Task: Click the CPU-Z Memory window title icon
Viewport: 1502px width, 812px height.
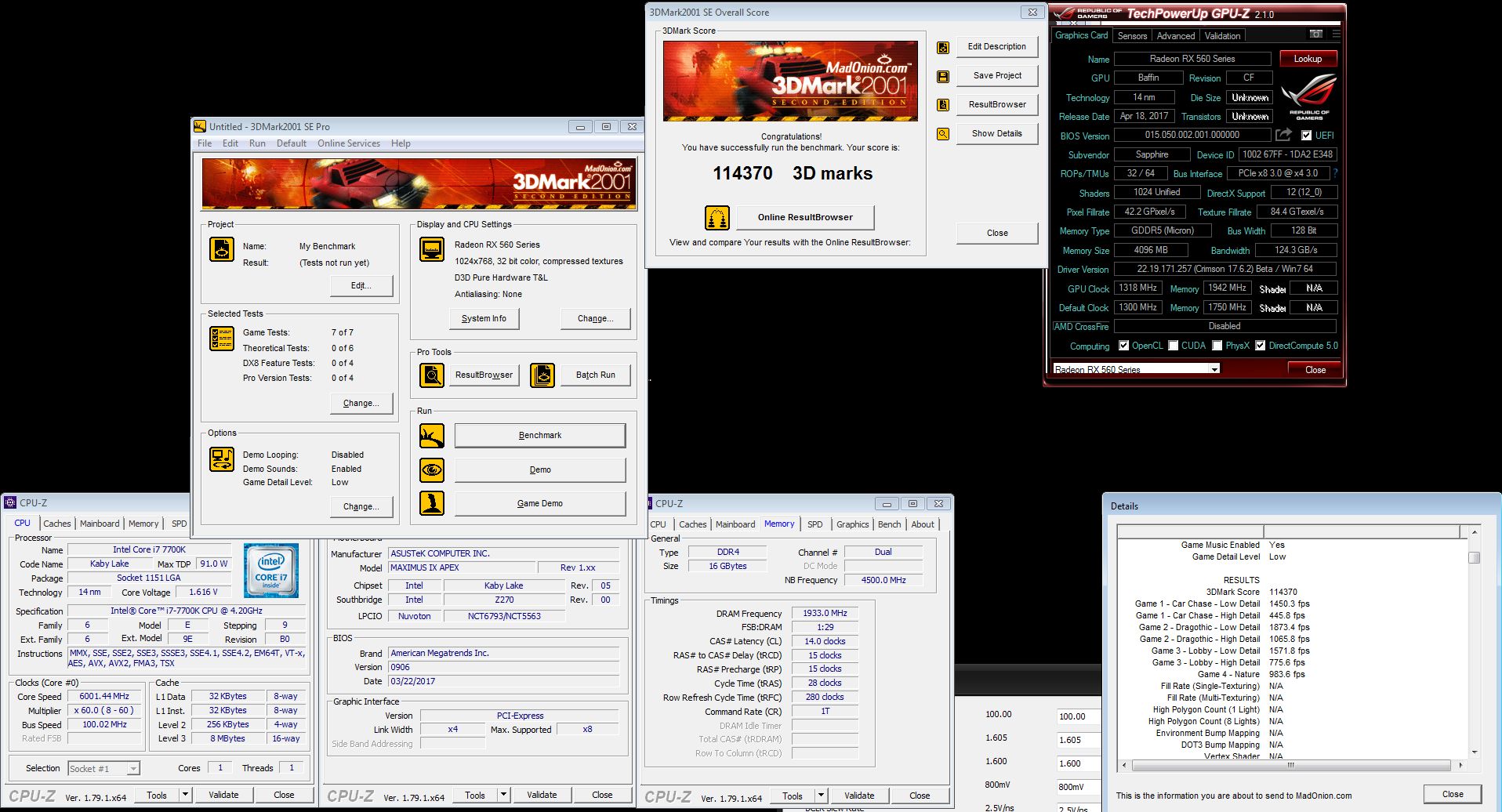Action: (x=648, y=503)
